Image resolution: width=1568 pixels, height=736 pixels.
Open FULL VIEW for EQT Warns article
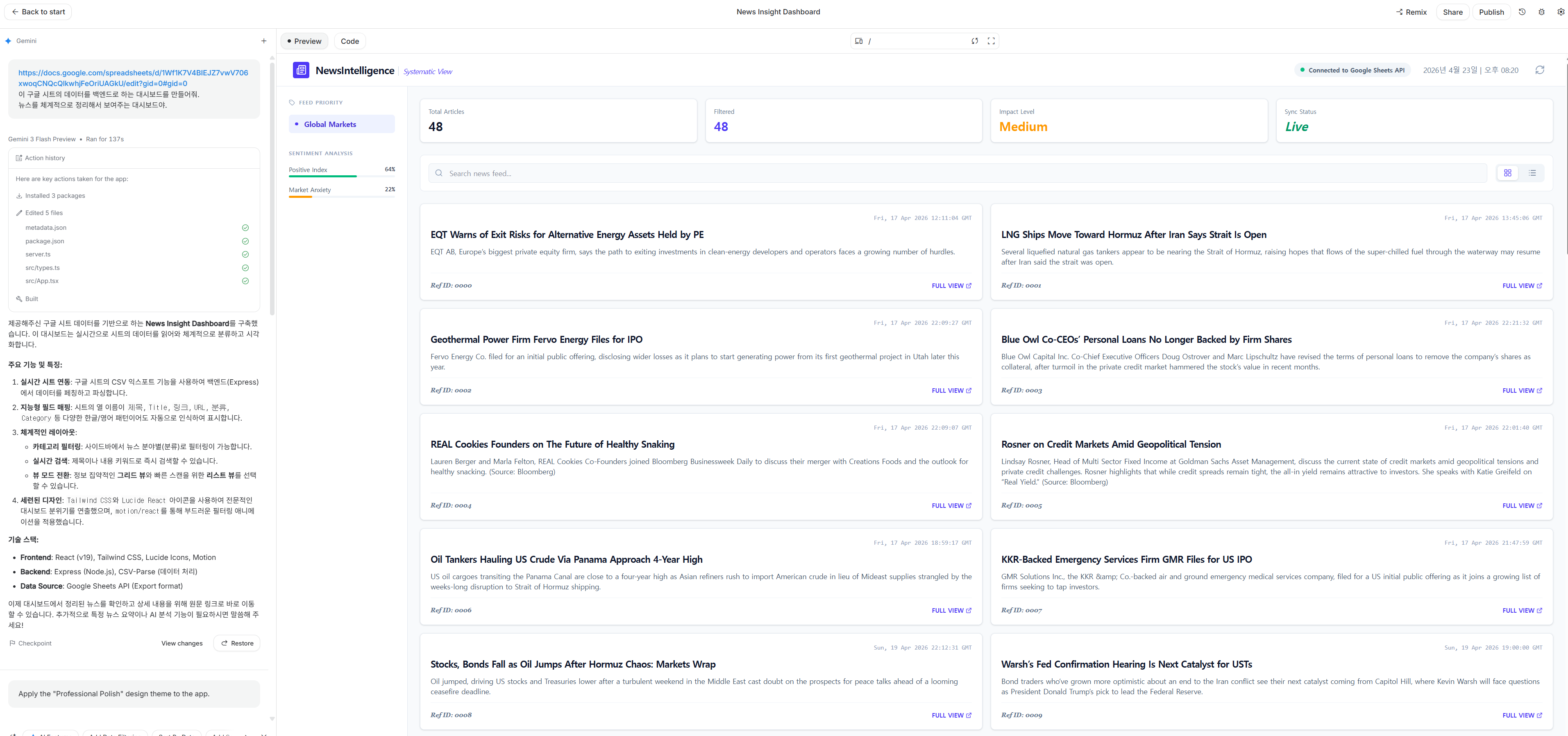pyautogui.click(x=951, y=286)
